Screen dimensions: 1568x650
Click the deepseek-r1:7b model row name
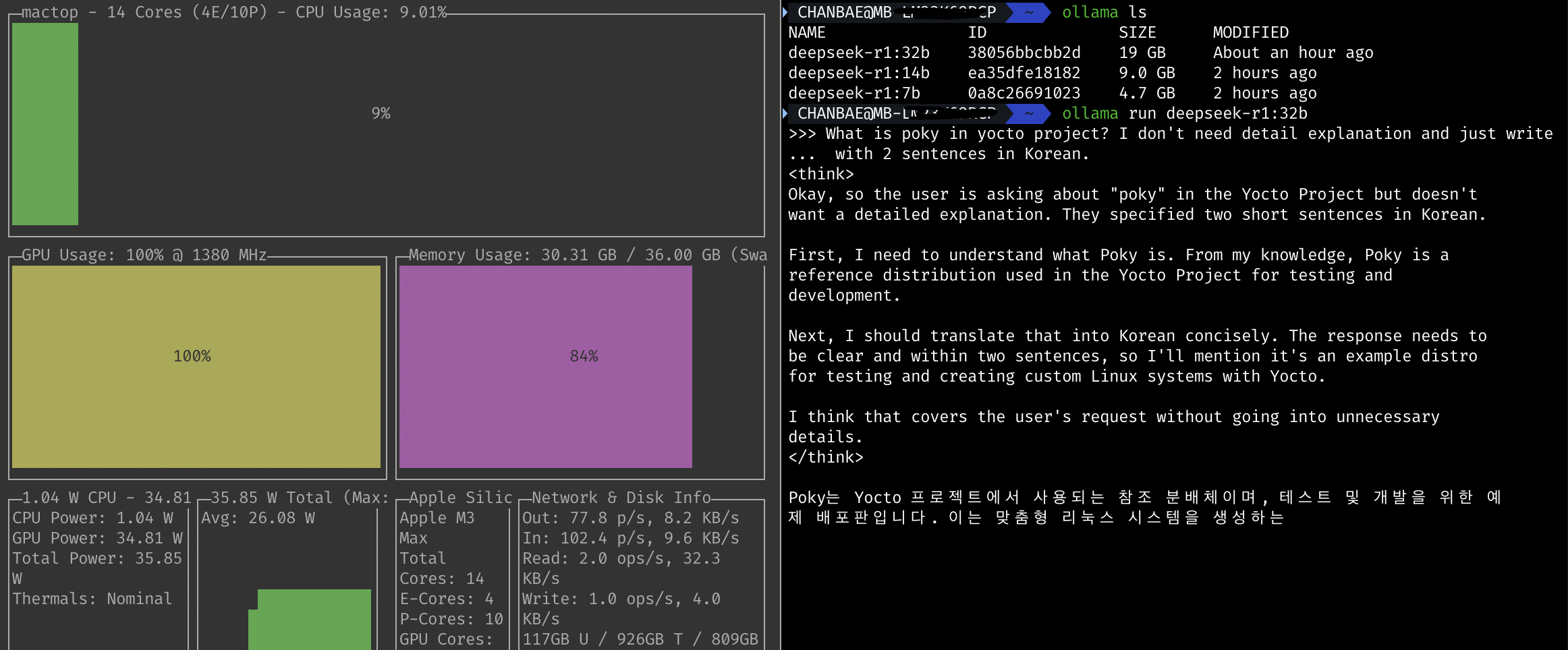(x=854, y=93)
